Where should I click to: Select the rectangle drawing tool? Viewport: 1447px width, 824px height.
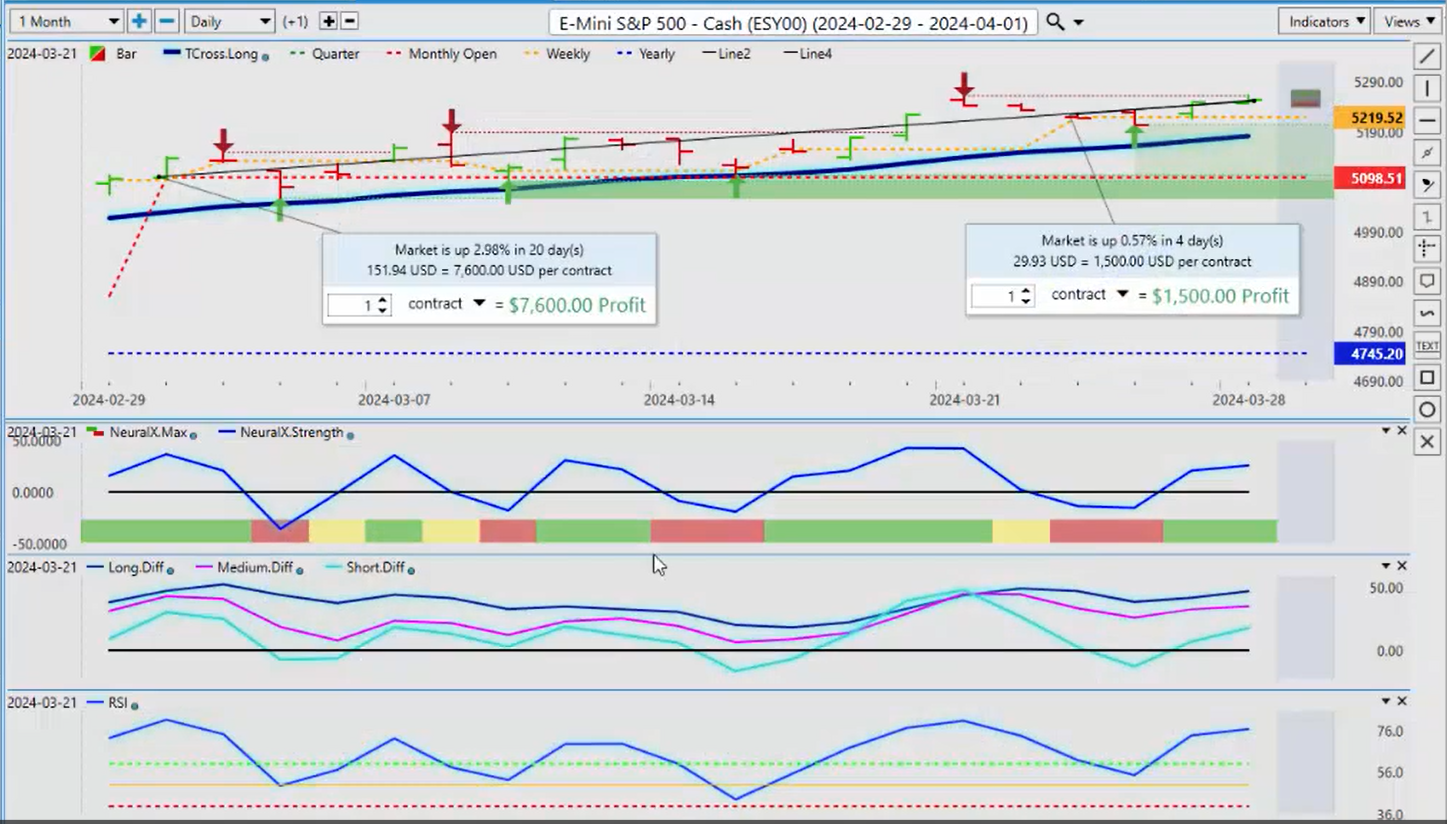1427,378
